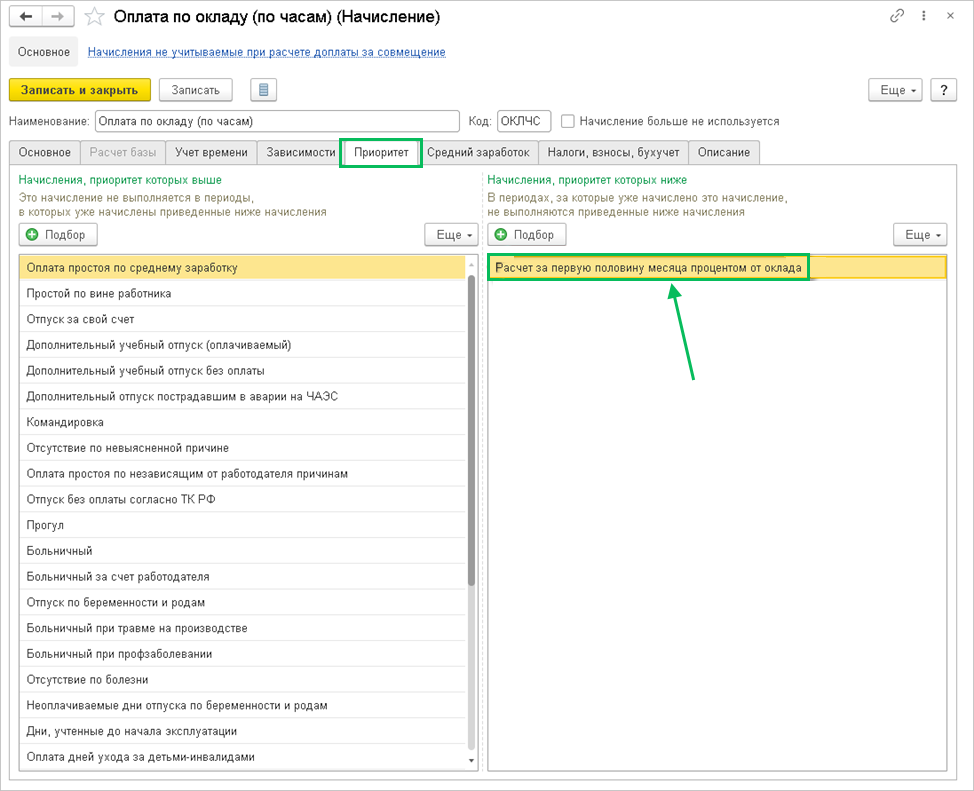974x791 pixels.
Task: Expand Еще dropdown above lower-priority list
Action: pos(920,235)
